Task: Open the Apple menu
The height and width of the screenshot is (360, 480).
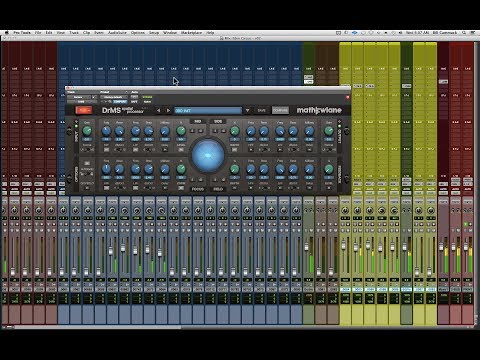Action: click(x=7, y=33)
